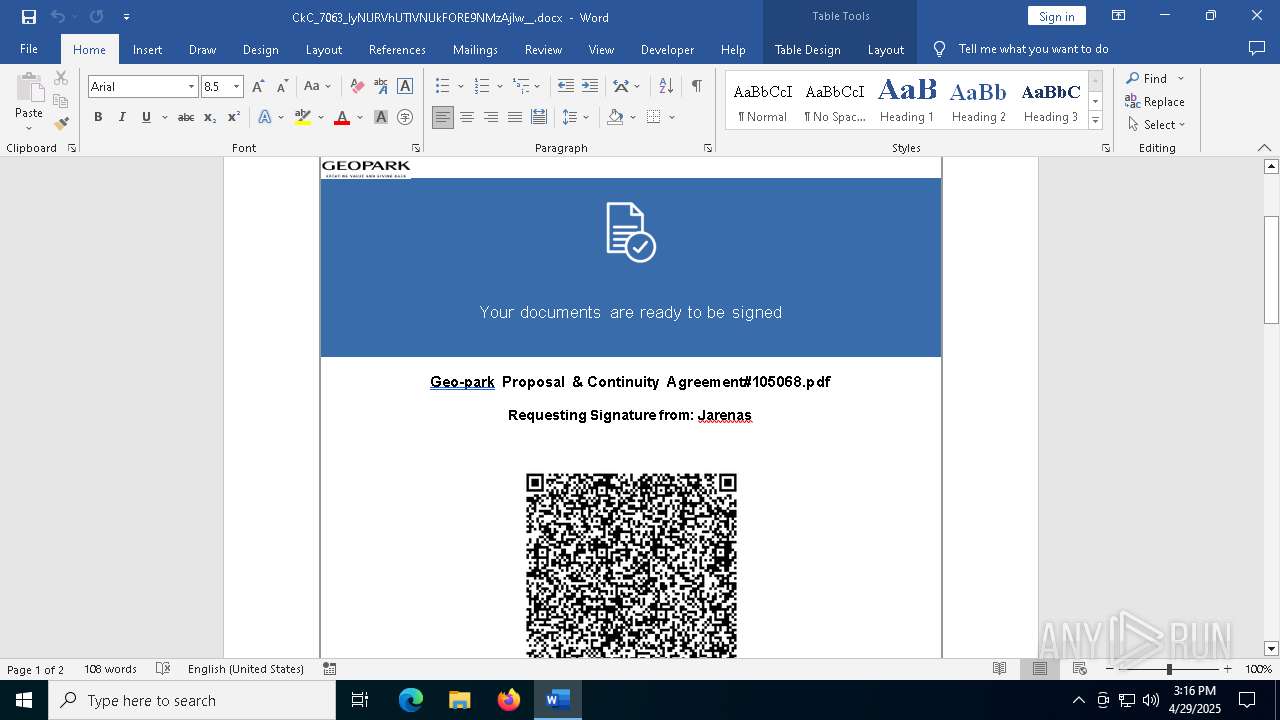The height and width of the screenshot is (720, 1280).
Task: Click the QR code image in document
Action: click(631, 566)
